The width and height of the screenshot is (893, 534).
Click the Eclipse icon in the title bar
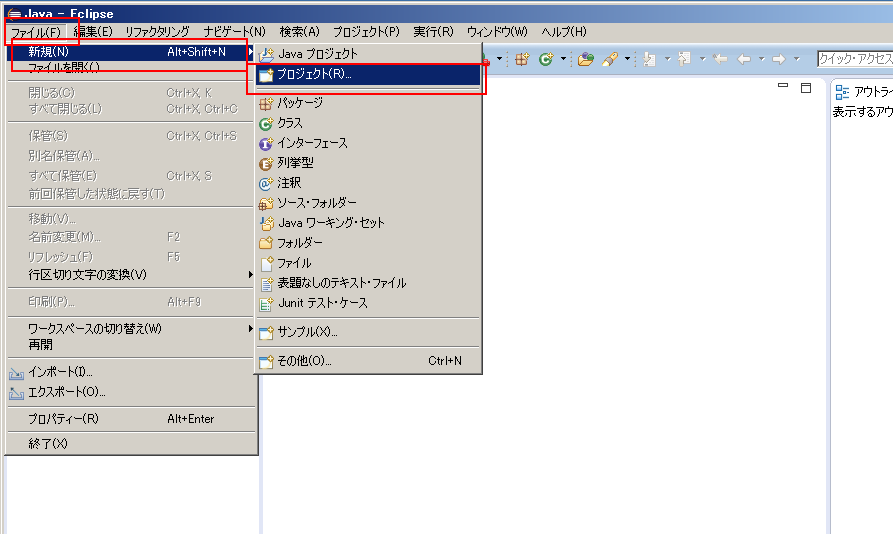(14, 14)
